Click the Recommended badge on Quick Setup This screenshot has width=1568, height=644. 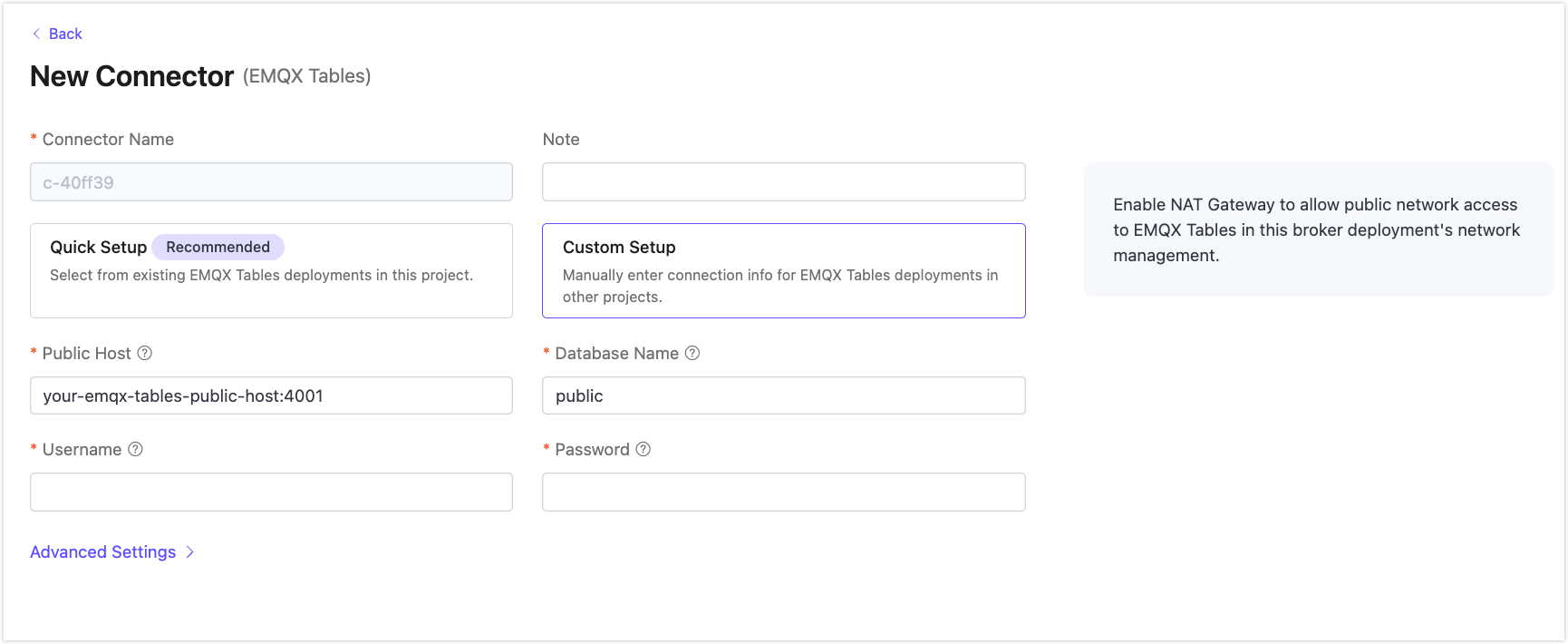coord(218,247)
